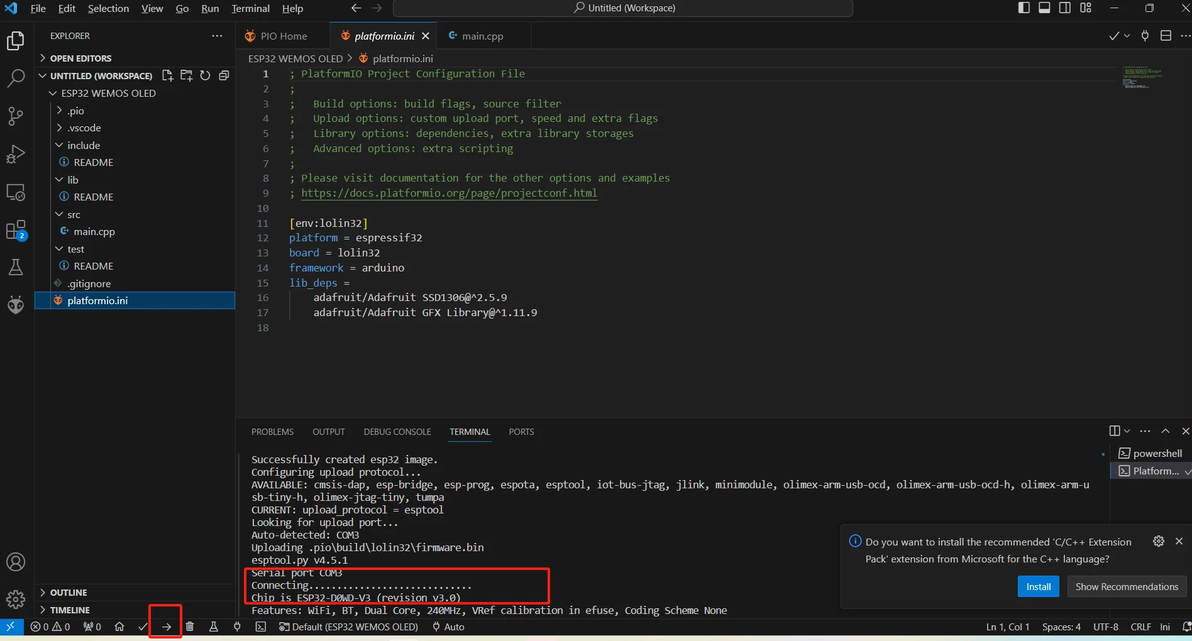
Task: Open the split terminal dropdown arrow
Action: point(1127,431)
